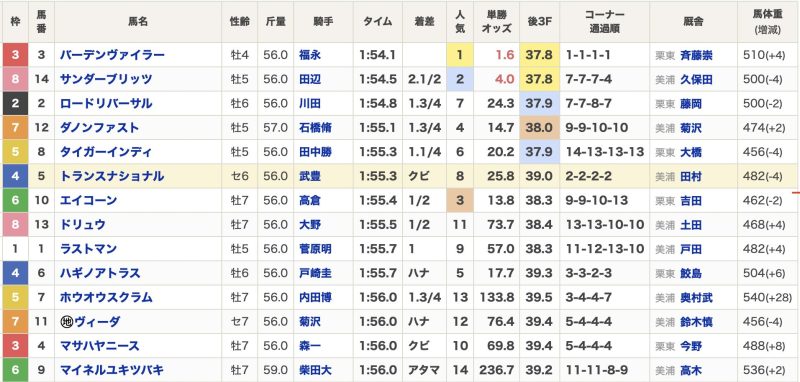The image size is (800, 382).
Task: Click popularity rank 1 yellow cell
Action: click(460, 55)
